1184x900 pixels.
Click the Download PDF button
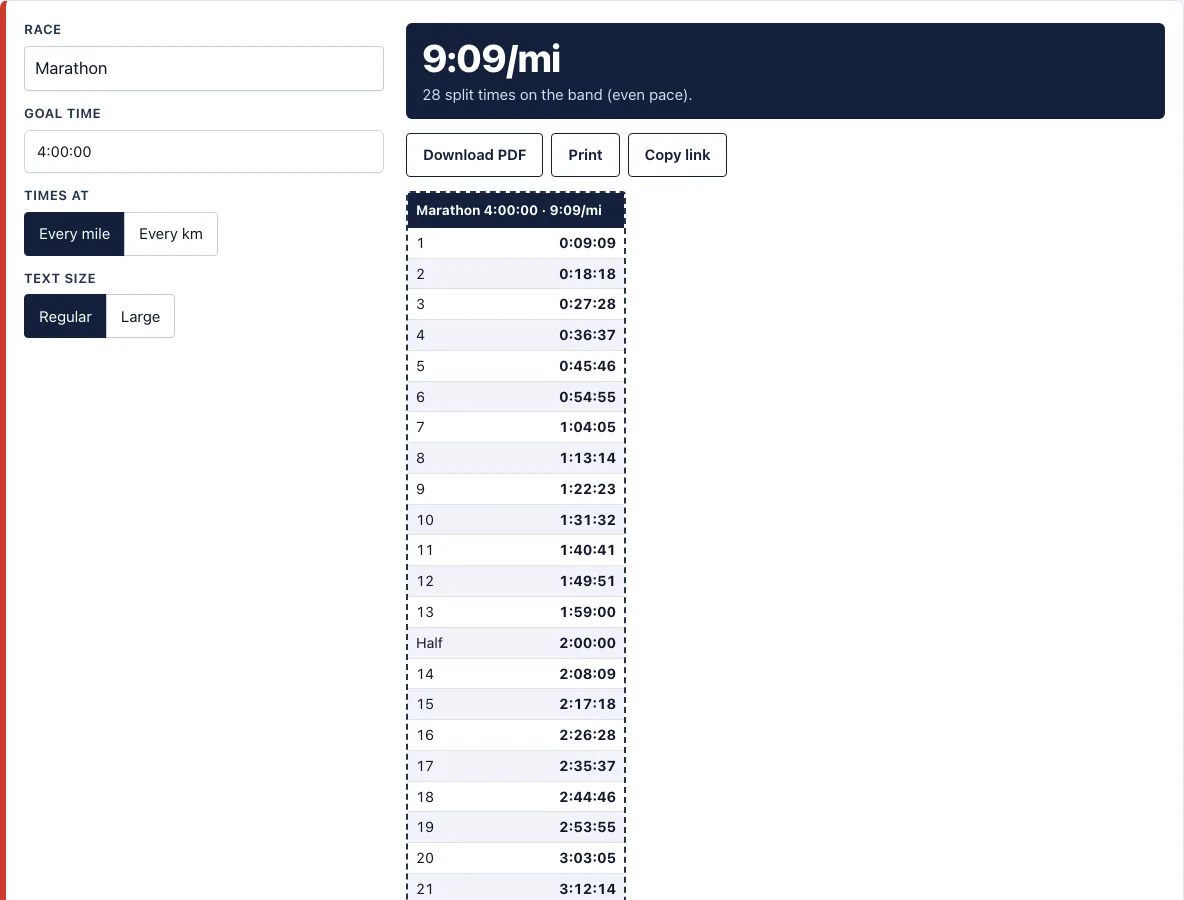point(474,155)
